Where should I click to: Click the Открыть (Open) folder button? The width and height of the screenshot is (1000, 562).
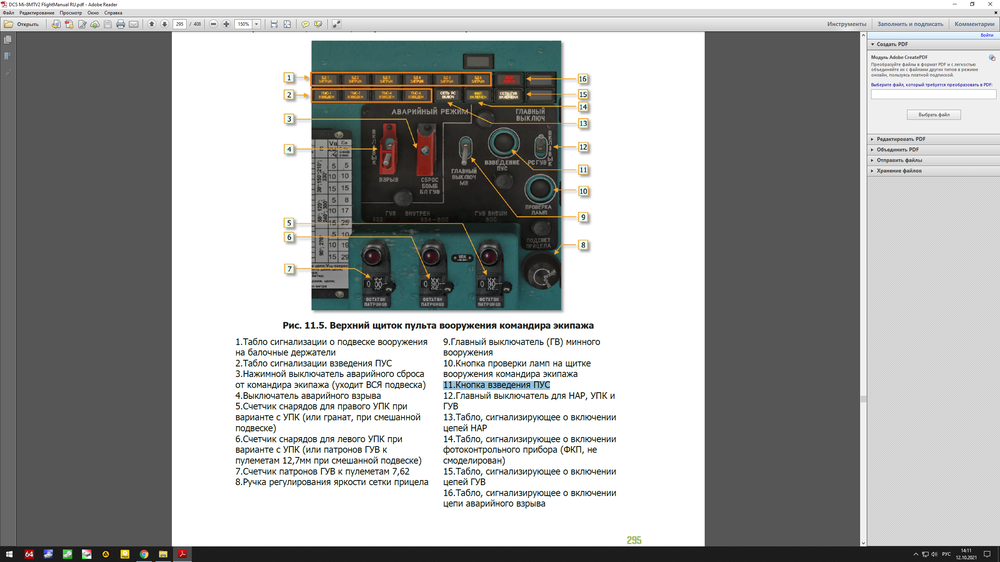pyautogui.click(x=22, y=24)
